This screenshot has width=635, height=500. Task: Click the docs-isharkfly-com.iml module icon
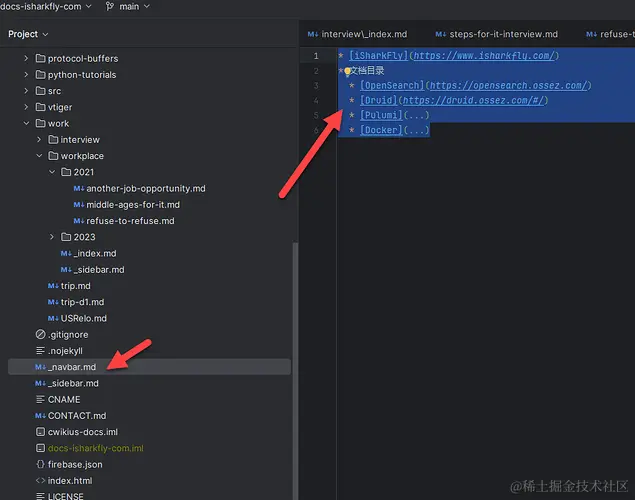[40, 448]
